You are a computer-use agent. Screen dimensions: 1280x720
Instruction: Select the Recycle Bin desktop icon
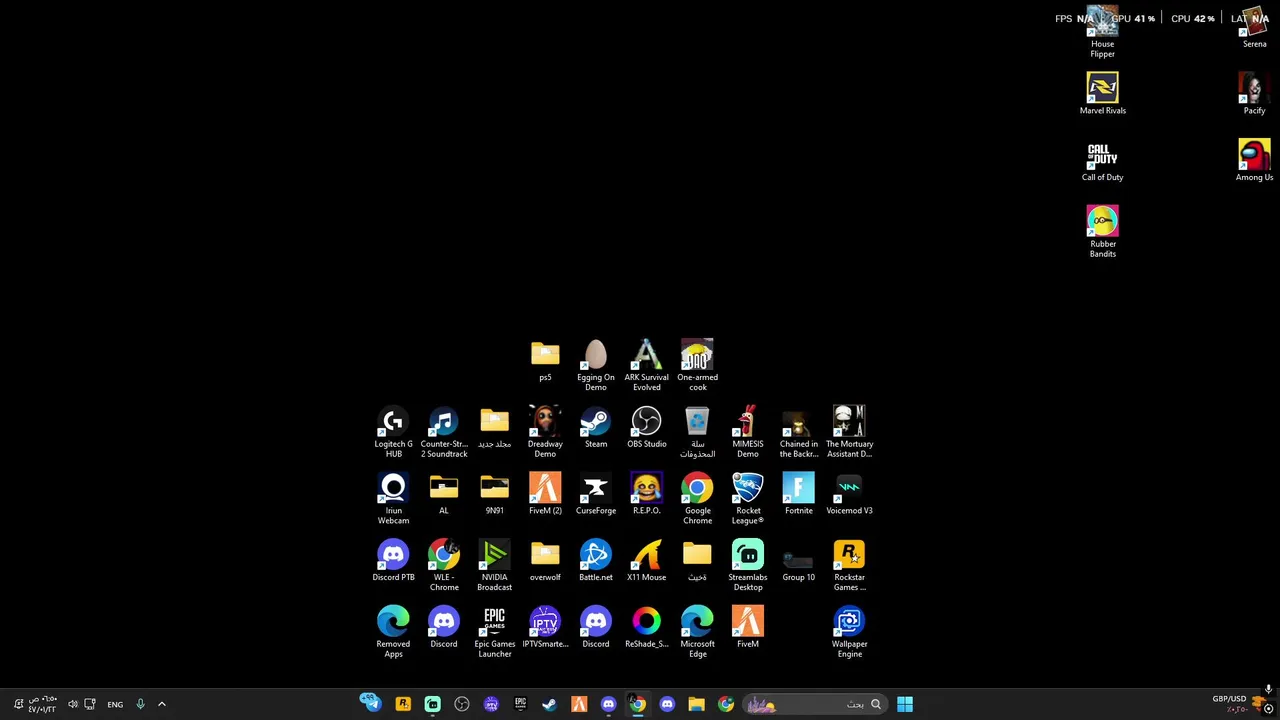click(x=697, y=432)
